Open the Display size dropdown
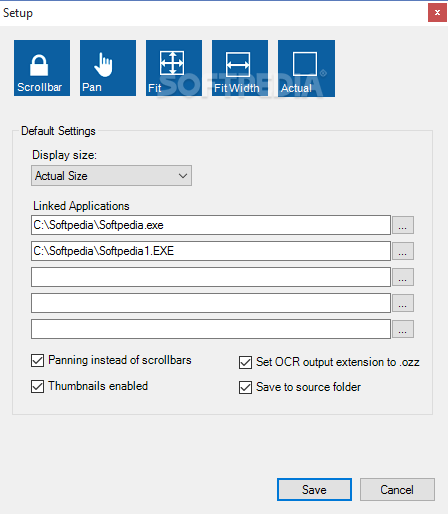Image resolution: width=448 pixels, height=514 pixels. point(111,176)
